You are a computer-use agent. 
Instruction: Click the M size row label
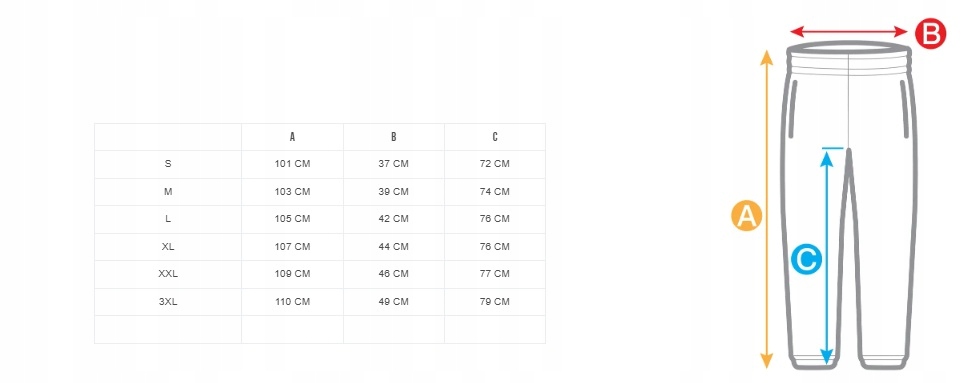pyautogui.click(x=168, y=192)
